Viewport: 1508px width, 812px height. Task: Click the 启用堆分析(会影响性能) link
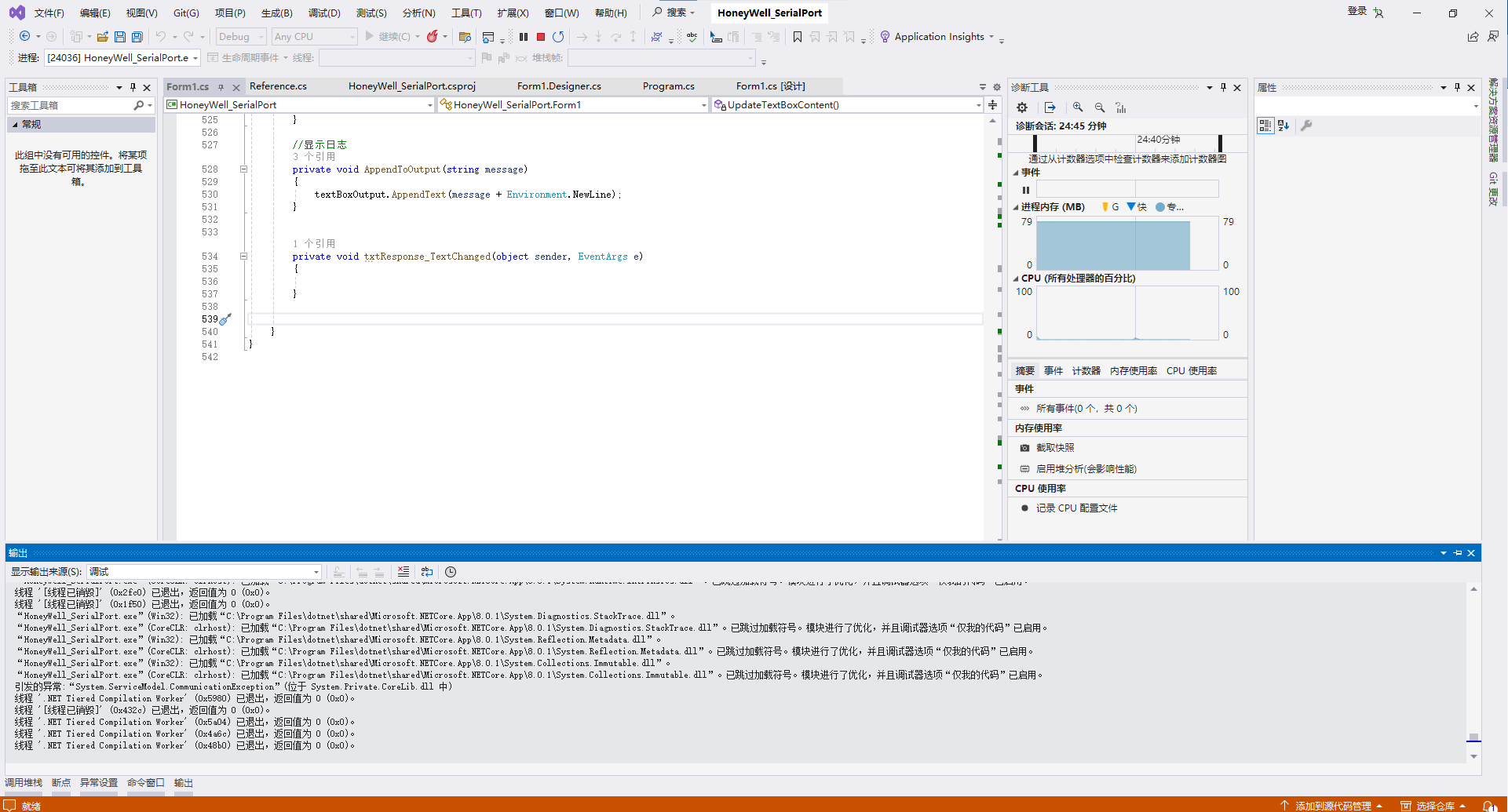pyautogui.click(x=1086, y=469)
